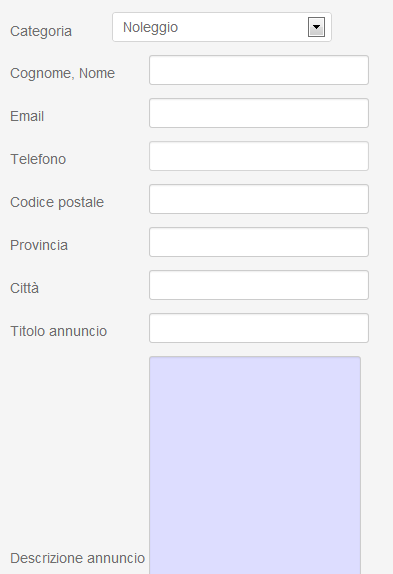This screenshot has height=574, width=393.
Task: Click inside the Descrizione annuncio text area
Action: [255, 465]
